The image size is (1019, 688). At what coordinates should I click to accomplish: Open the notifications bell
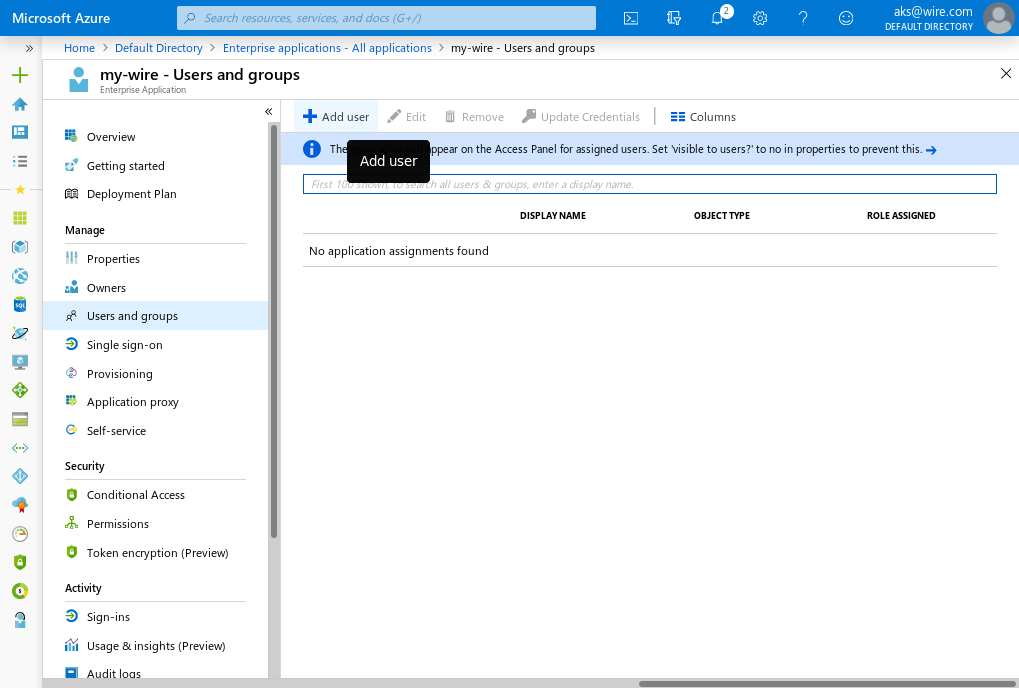click(717, 18)
